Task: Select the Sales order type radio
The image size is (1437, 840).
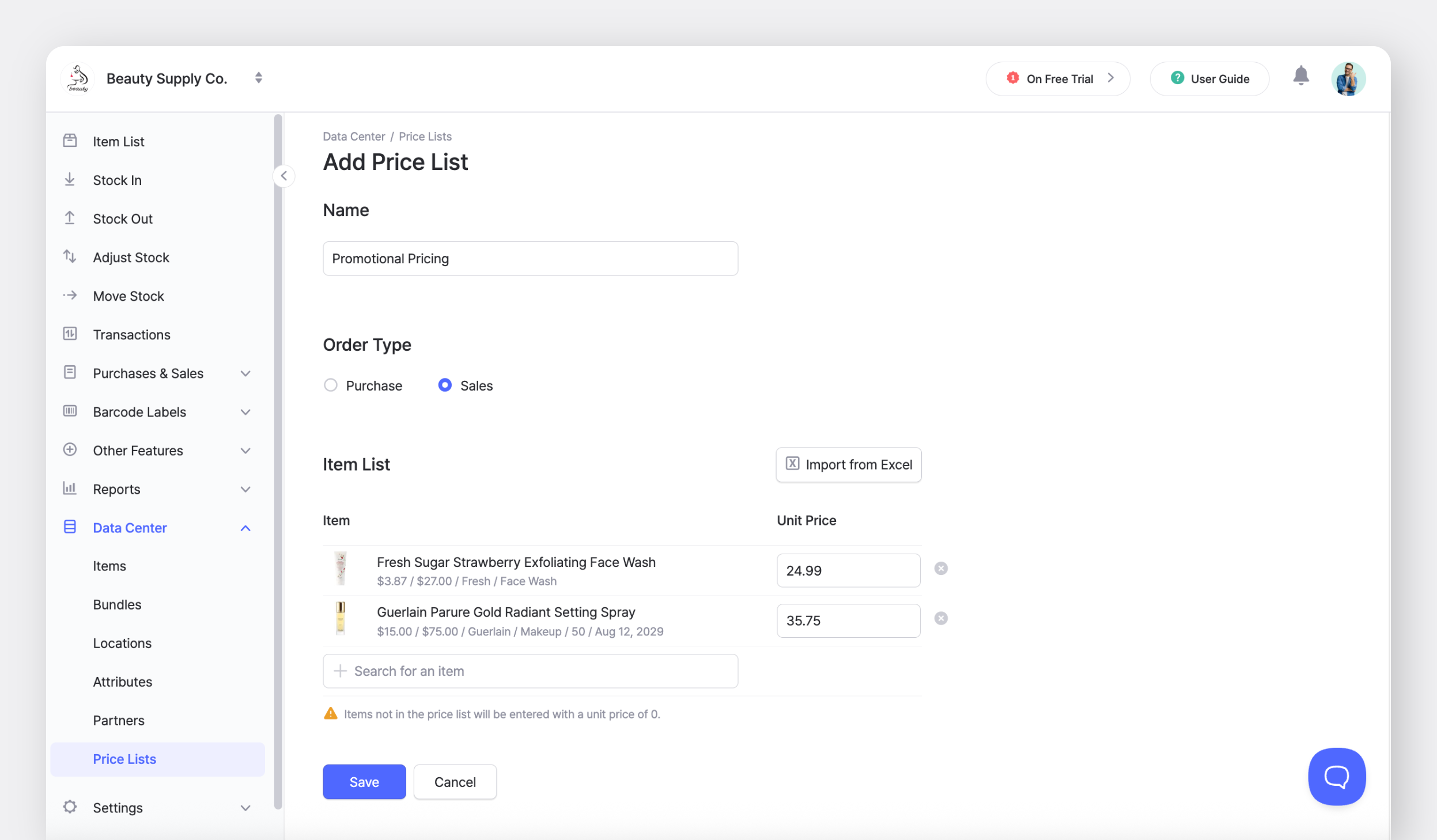Action: point(444,385)
